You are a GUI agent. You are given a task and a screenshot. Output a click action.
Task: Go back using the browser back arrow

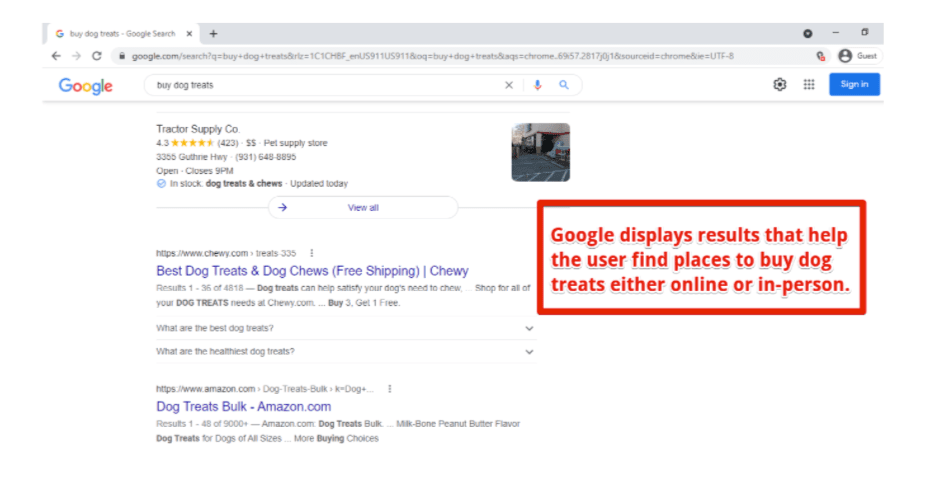point(56,56)
